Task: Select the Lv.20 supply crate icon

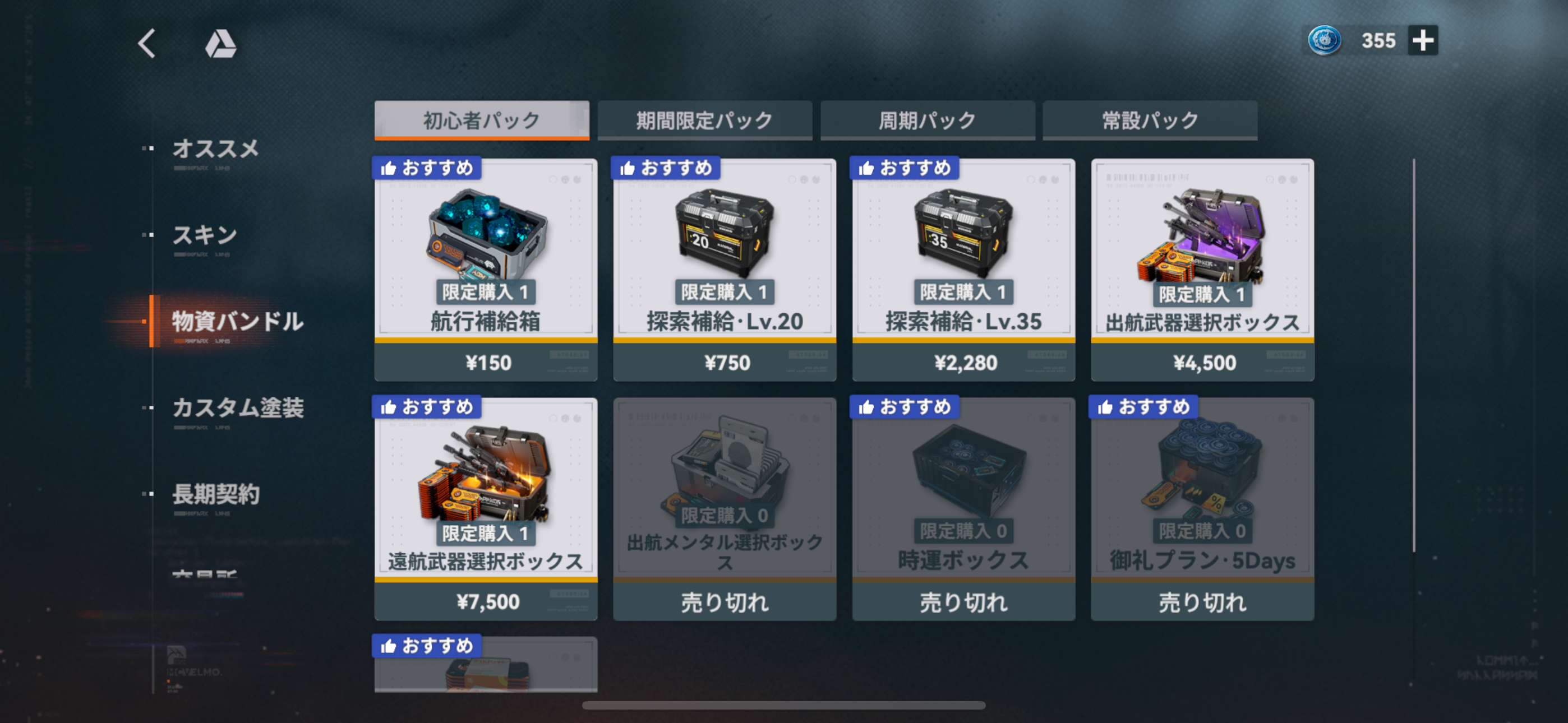Action: (x=725, y=232)
